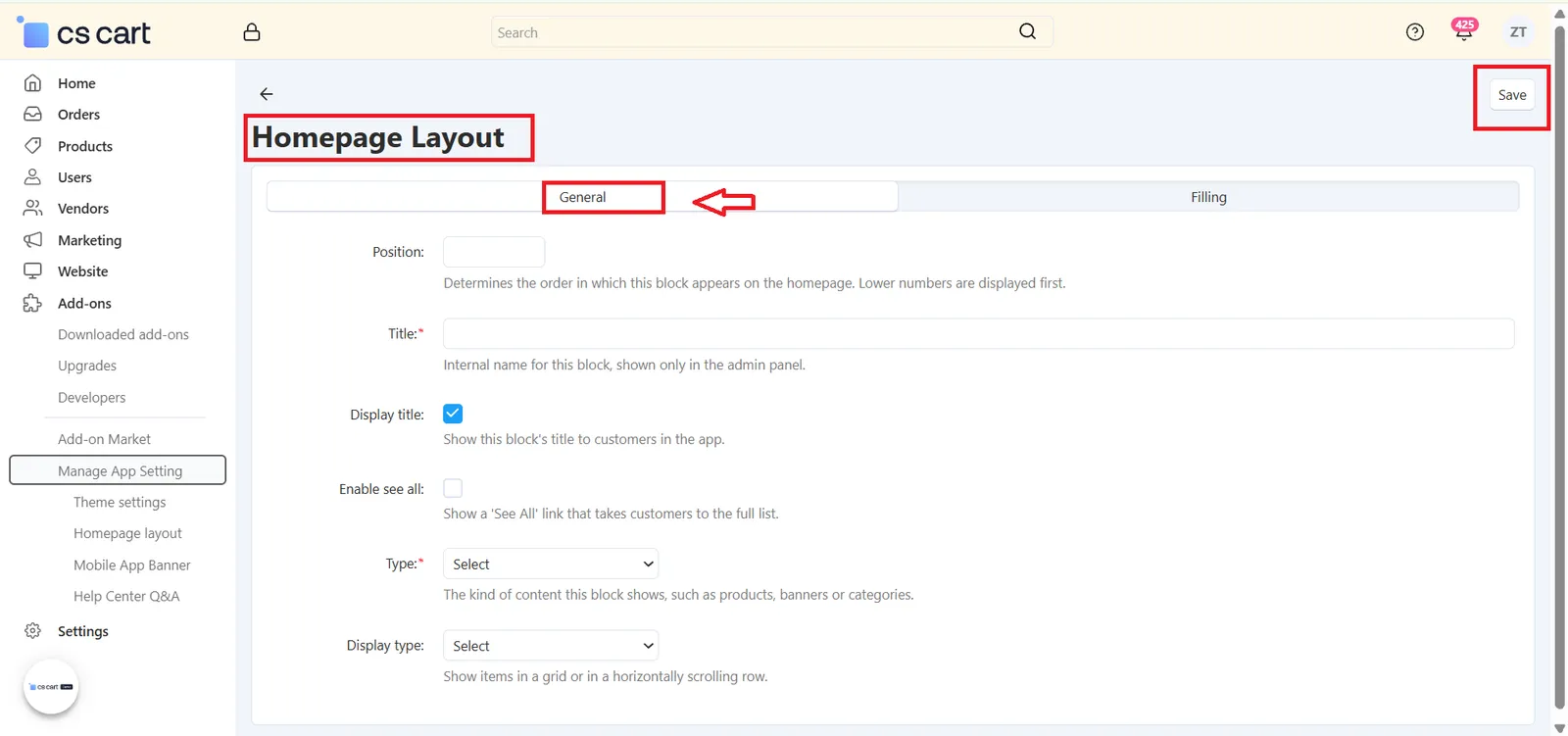Open the Upgrades link
This screenshot has height=736, width=1568.
pyautogui.click(x=87, y=366)
